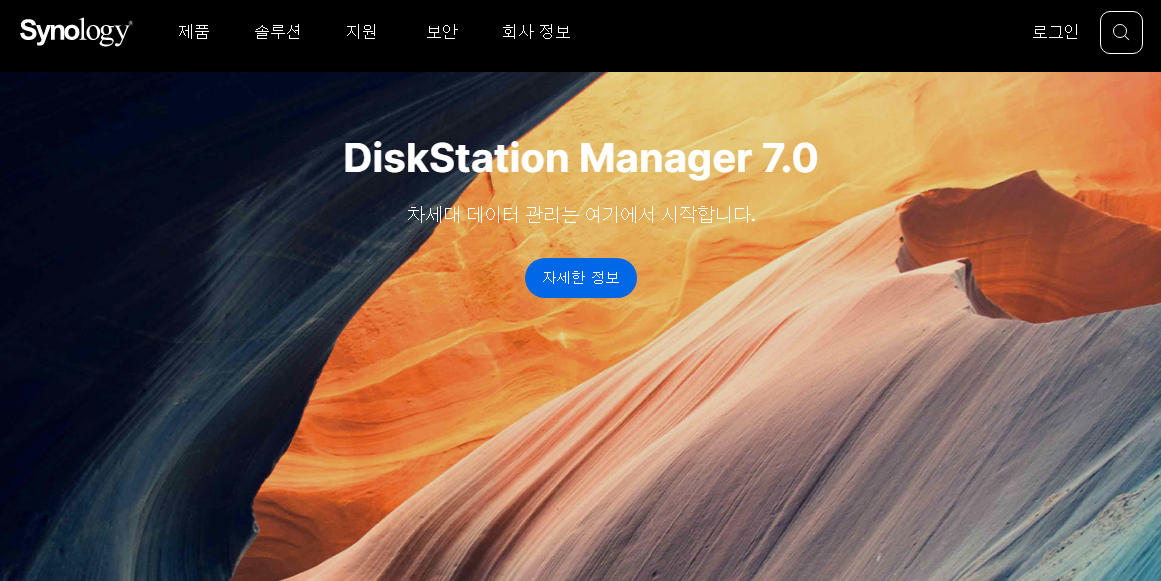Open the 솔루션 menu
The image size is (1161, 581).
(278, 32)
